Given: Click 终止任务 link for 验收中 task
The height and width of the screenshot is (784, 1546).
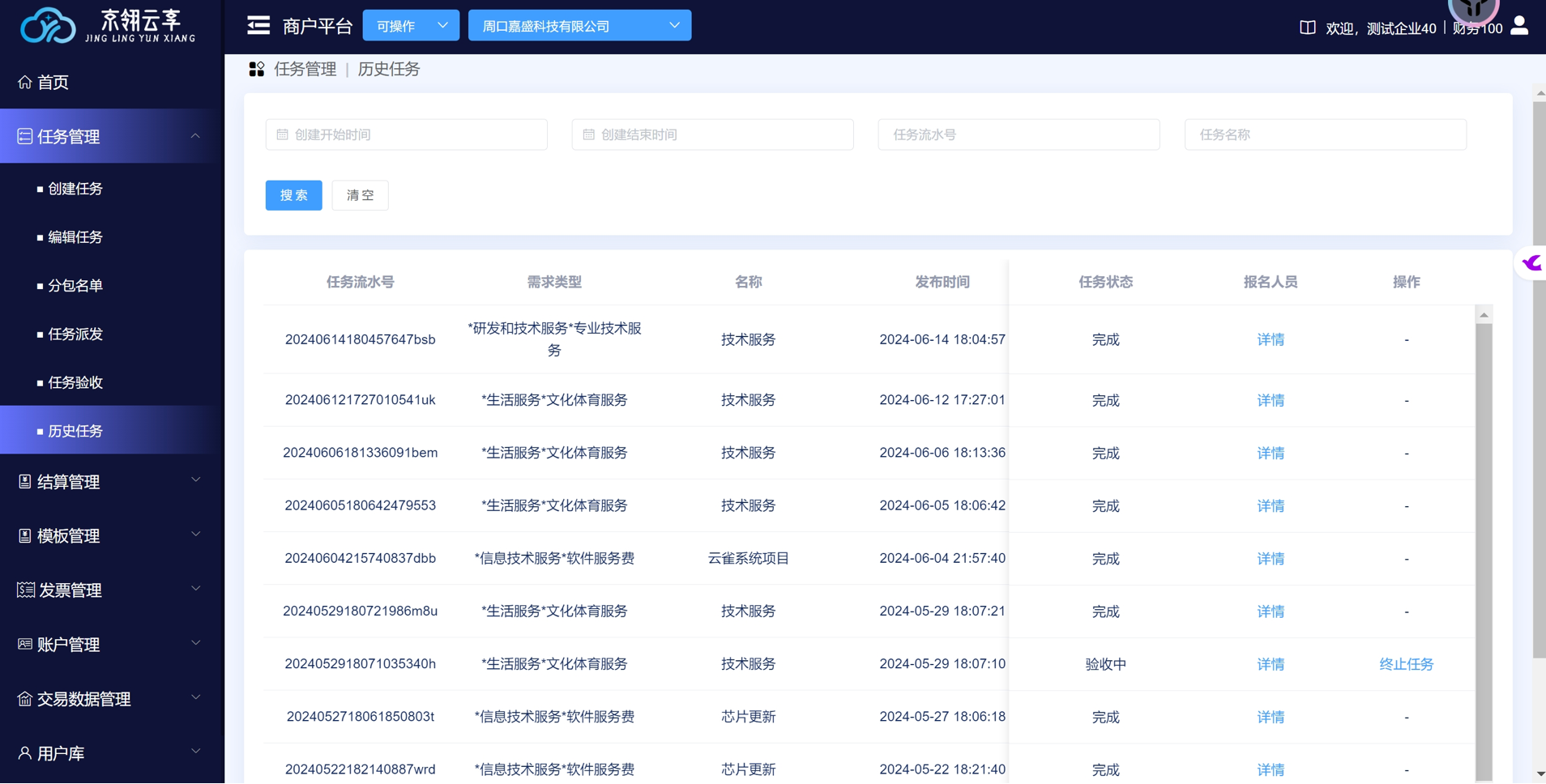Looking at the screenshot, I should (1406, 664).
